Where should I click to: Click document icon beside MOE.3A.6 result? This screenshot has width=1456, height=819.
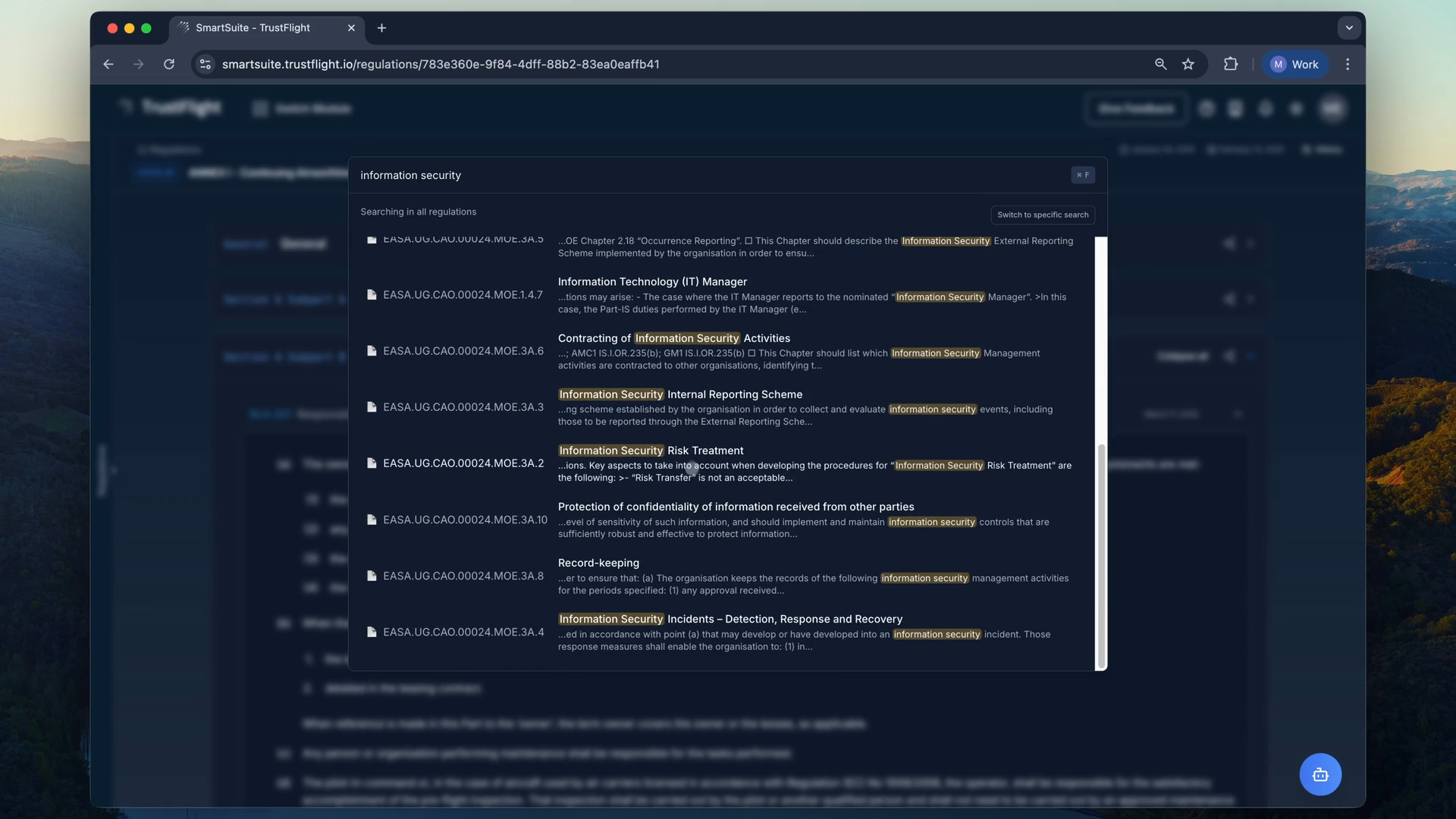[372, 351]
